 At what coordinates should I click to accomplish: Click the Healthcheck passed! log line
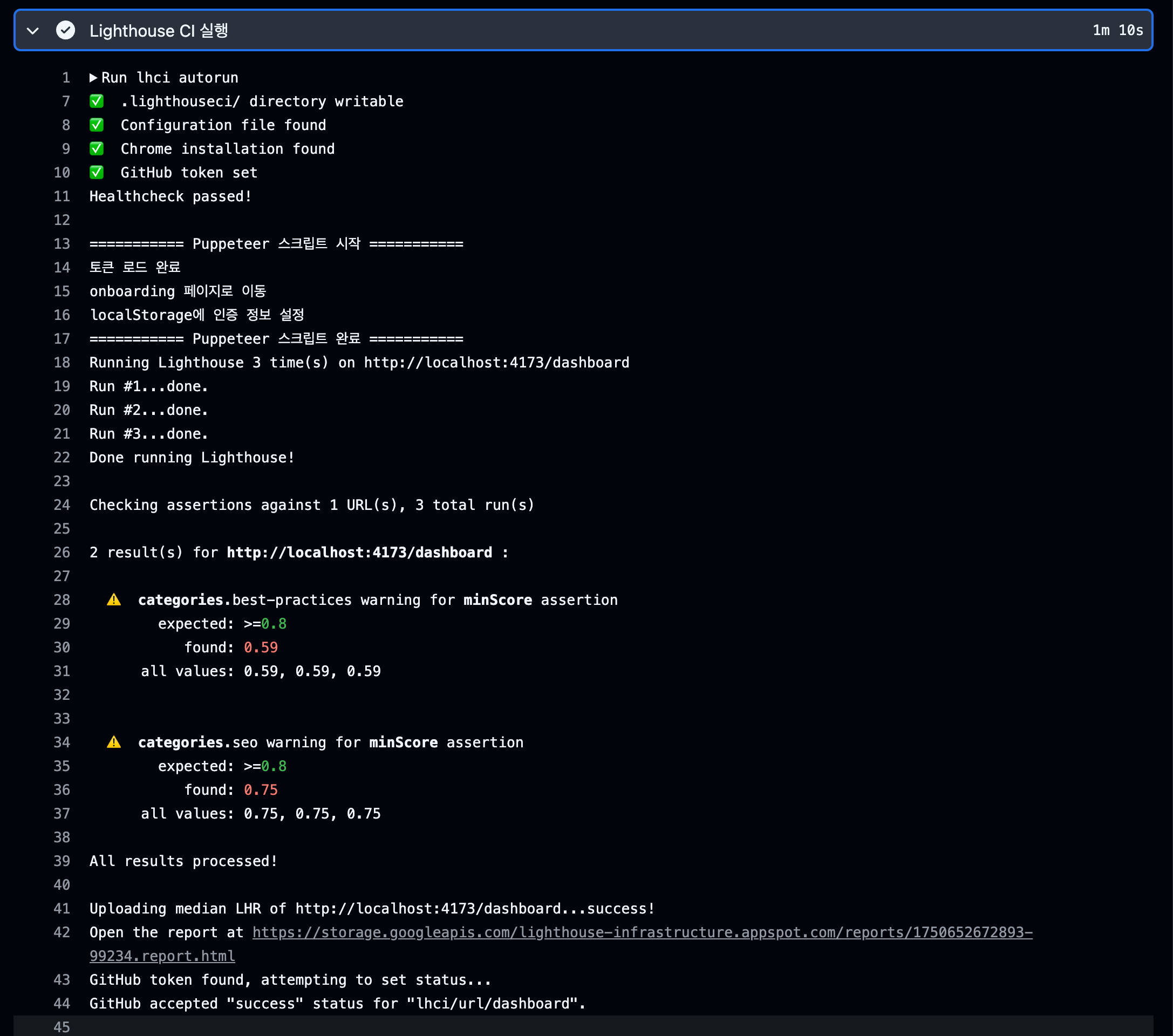[x=171, y=196]
